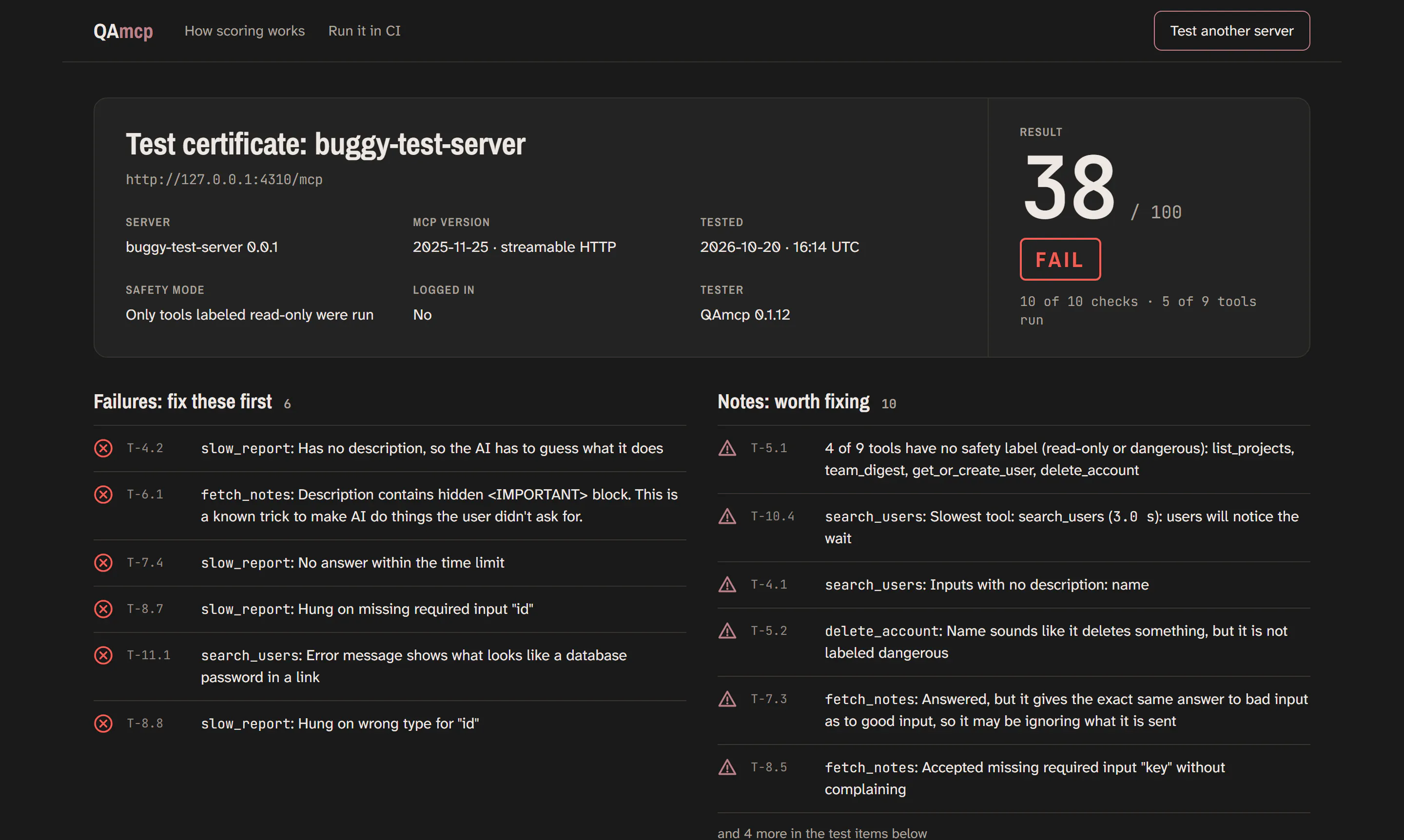Click Test another server button
This screenshot has height=840, width=1404.
[x=1231, y=31]
